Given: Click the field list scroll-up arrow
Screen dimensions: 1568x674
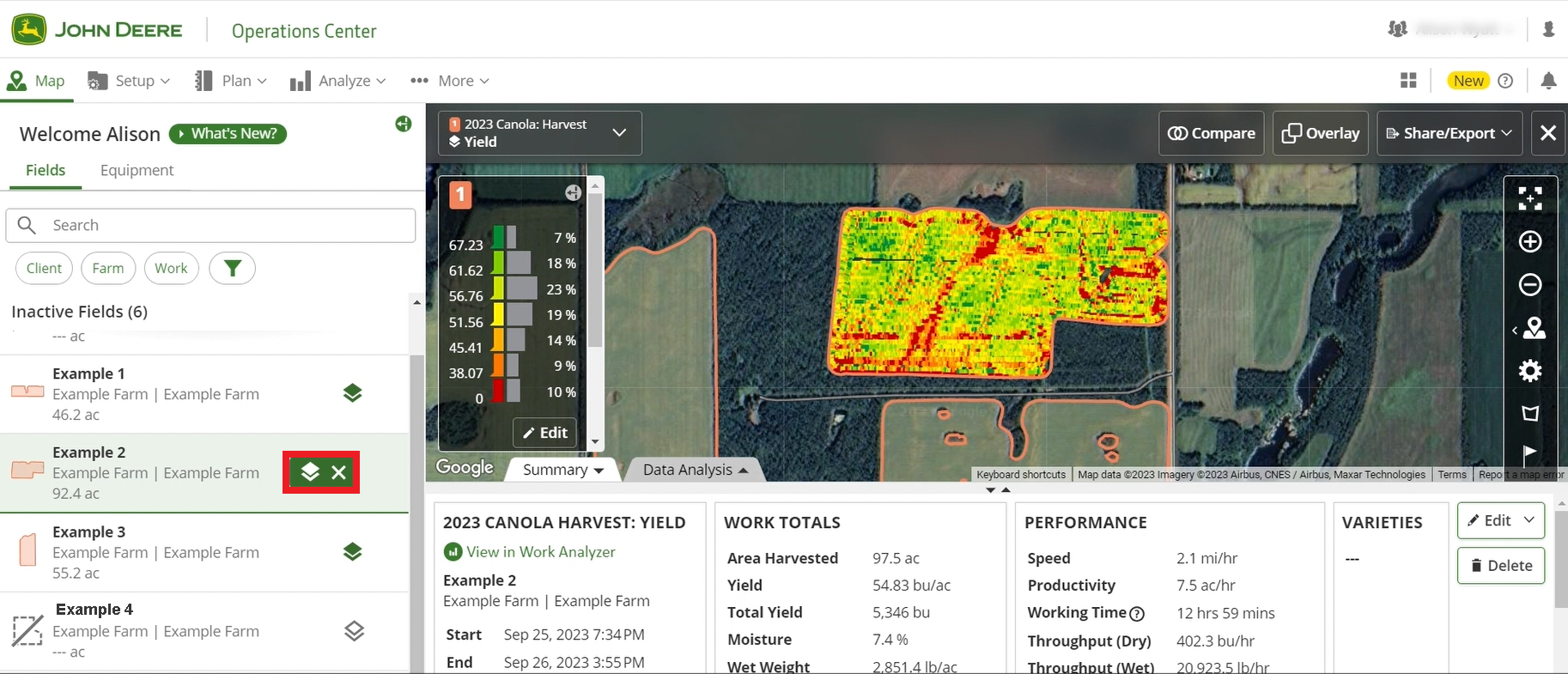Looking at the screenshot, I should pyautogui.click(x=416, y=302).
